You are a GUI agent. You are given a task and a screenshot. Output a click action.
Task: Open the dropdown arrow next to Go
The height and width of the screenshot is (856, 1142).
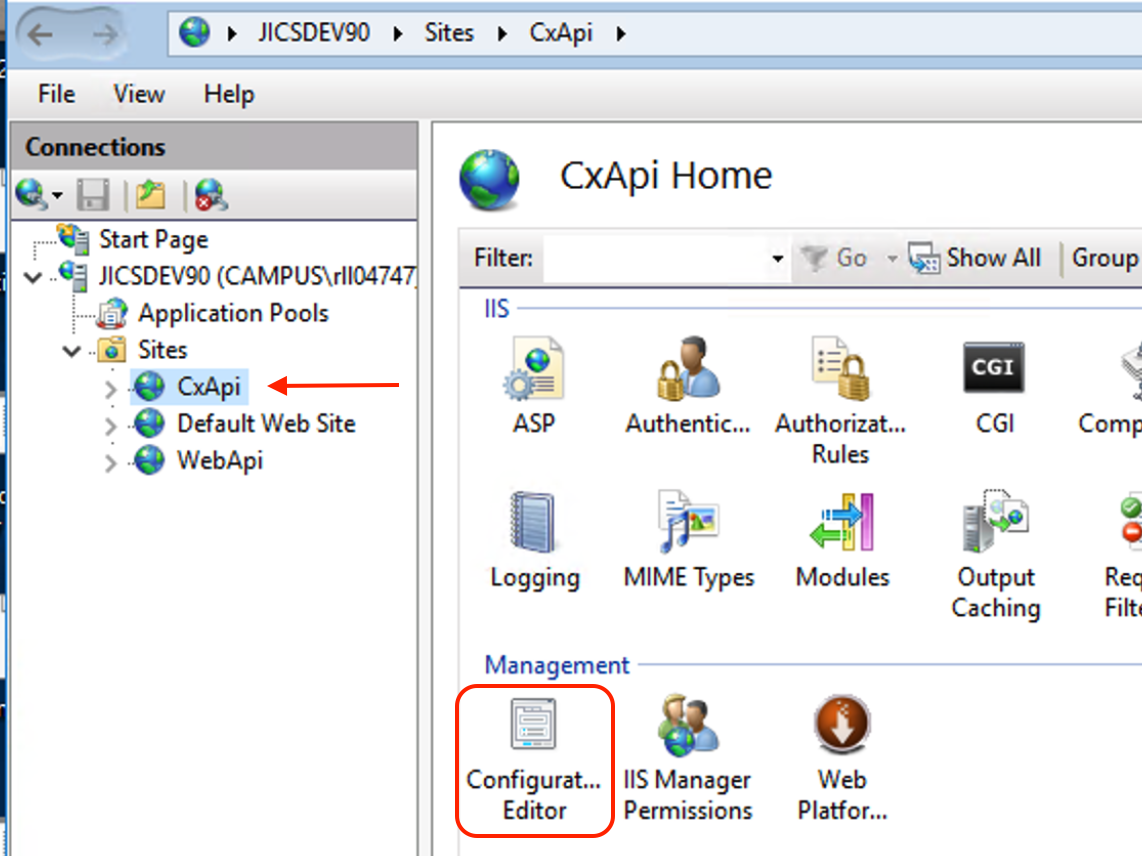(x=891, y=258)
